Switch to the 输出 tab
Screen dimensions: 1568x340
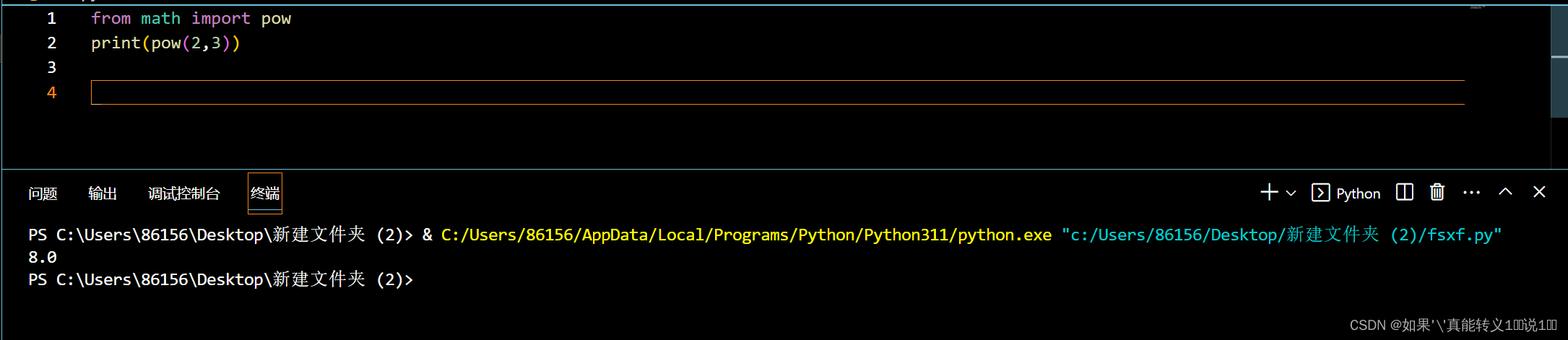102,193
